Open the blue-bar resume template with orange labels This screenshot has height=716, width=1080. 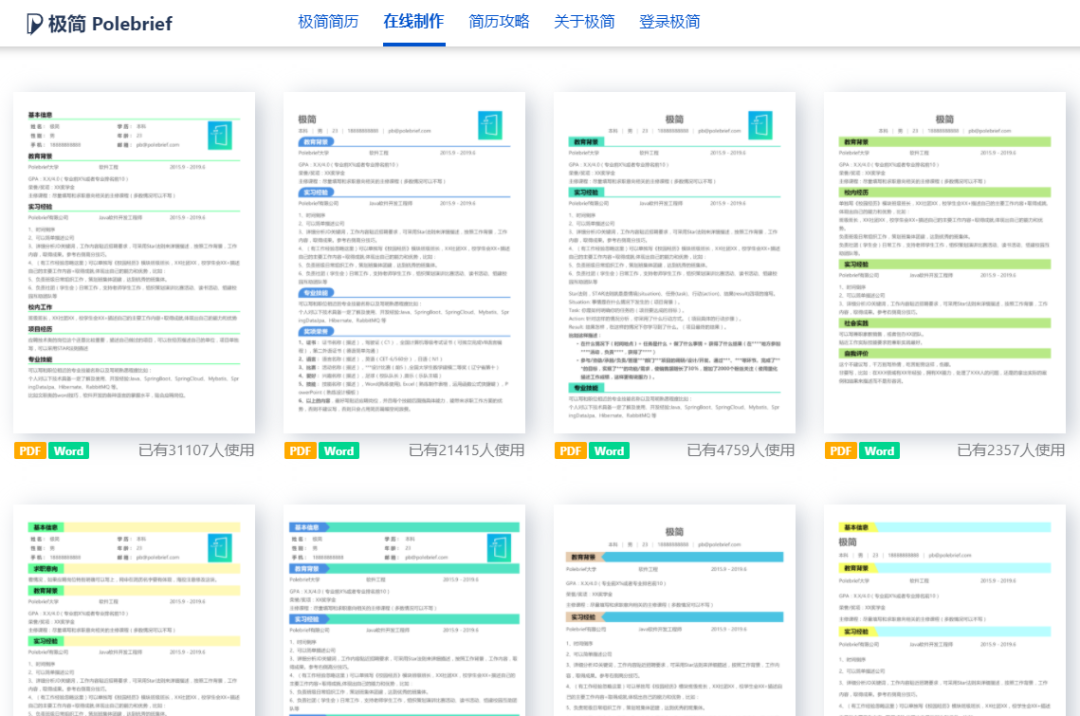[x=674, y=611]
